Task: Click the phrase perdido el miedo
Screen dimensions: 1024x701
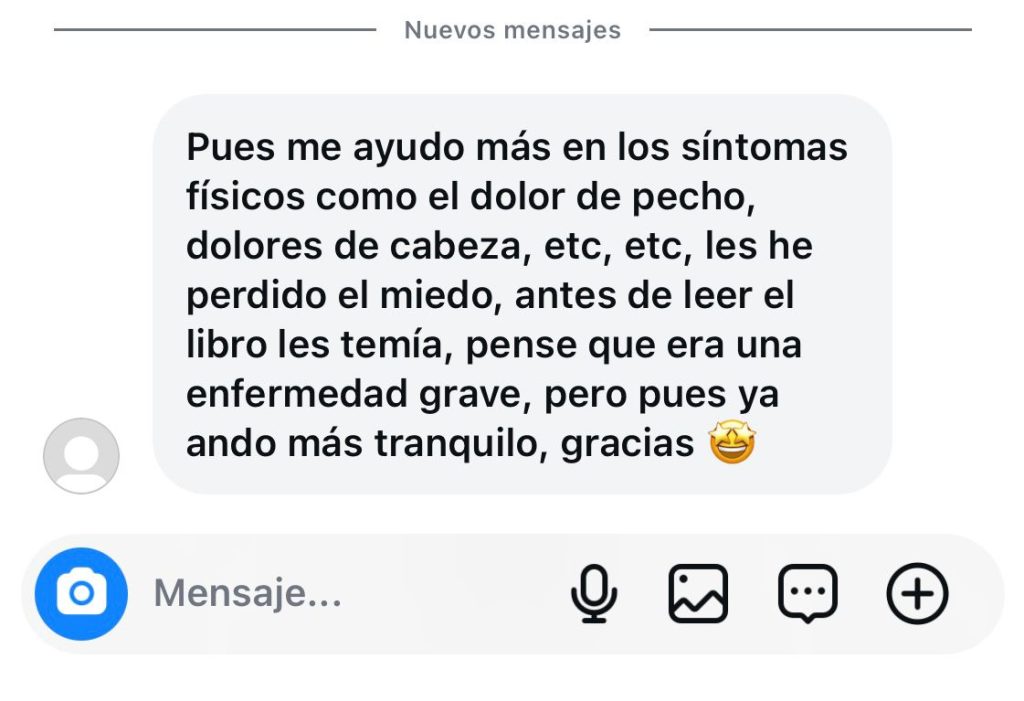Action: pos(342,296)
